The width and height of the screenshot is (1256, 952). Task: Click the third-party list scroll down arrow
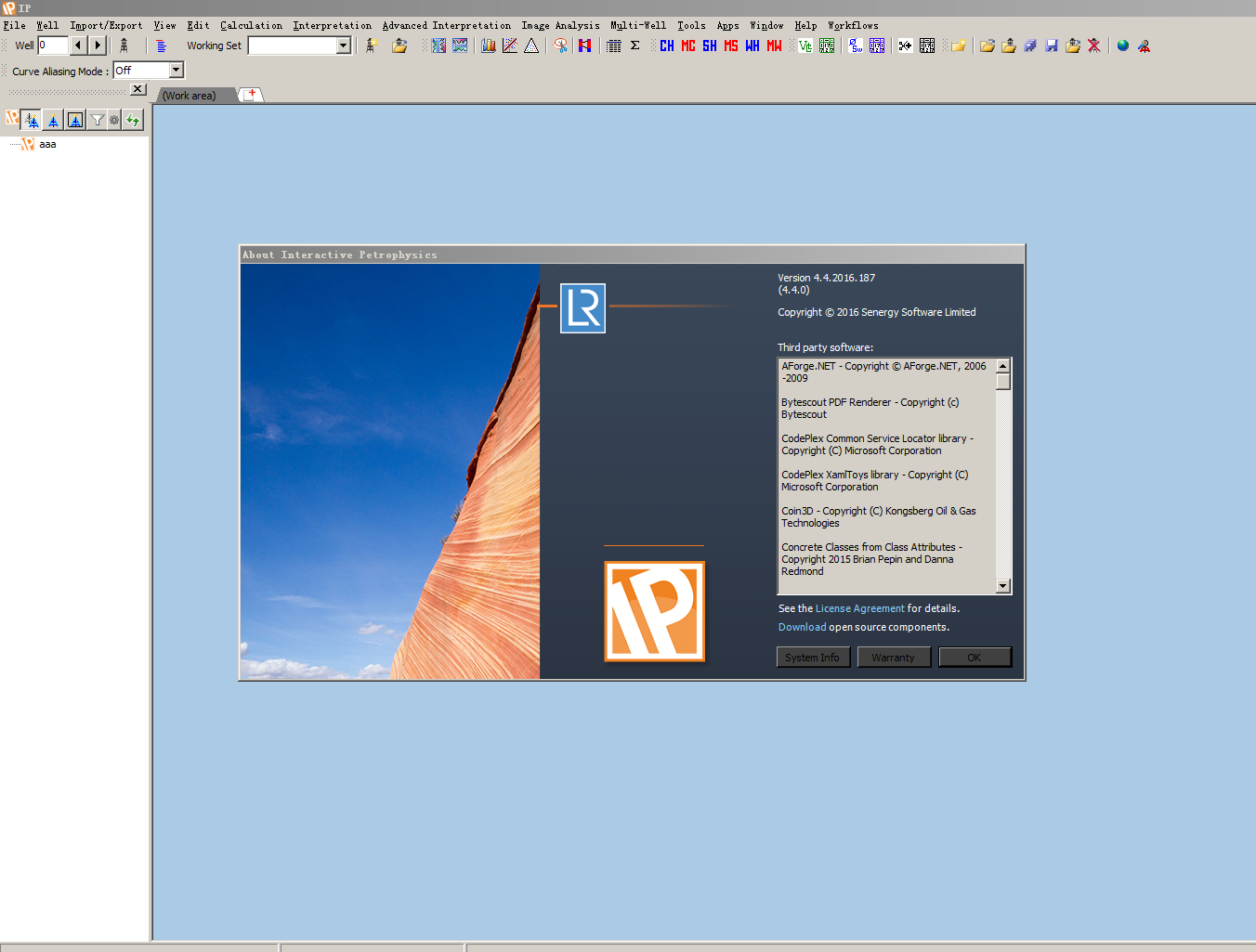(1003, 586)
